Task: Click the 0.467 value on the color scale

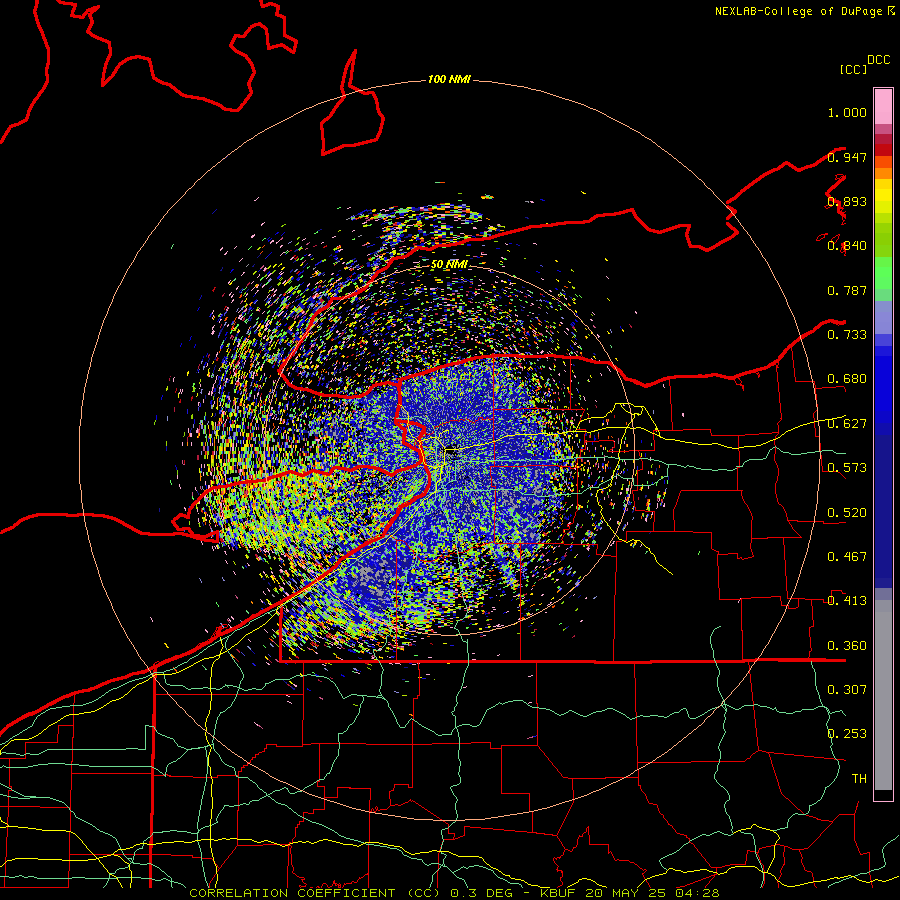Action: [x=847, y=557]
